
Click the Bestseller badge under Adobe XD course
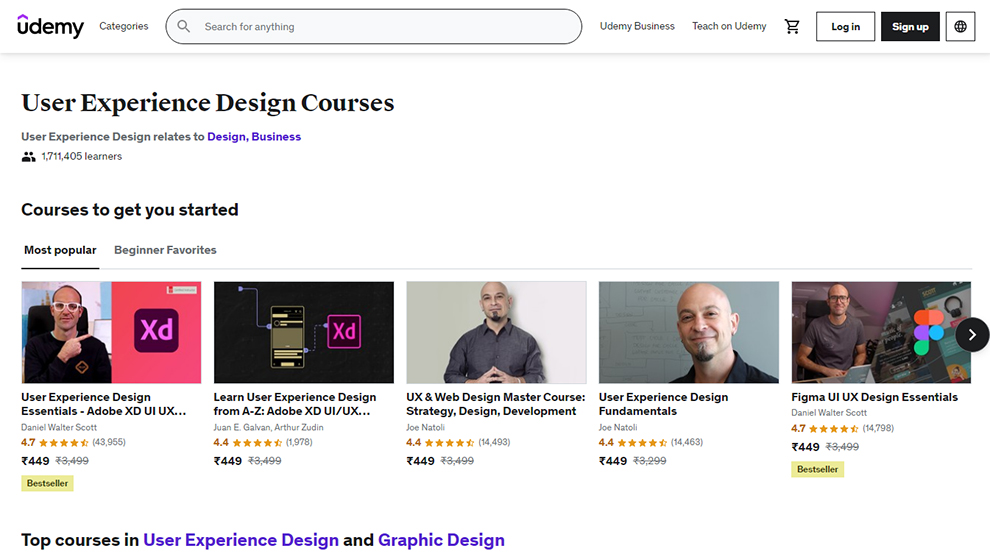[x=47, y=483]
